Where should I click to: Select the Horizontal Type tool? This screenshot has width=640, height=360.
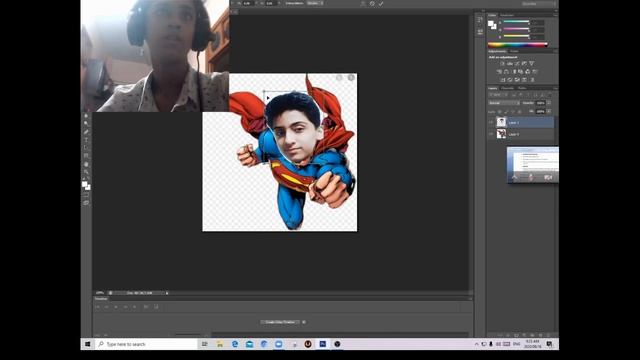coord(86,140)
